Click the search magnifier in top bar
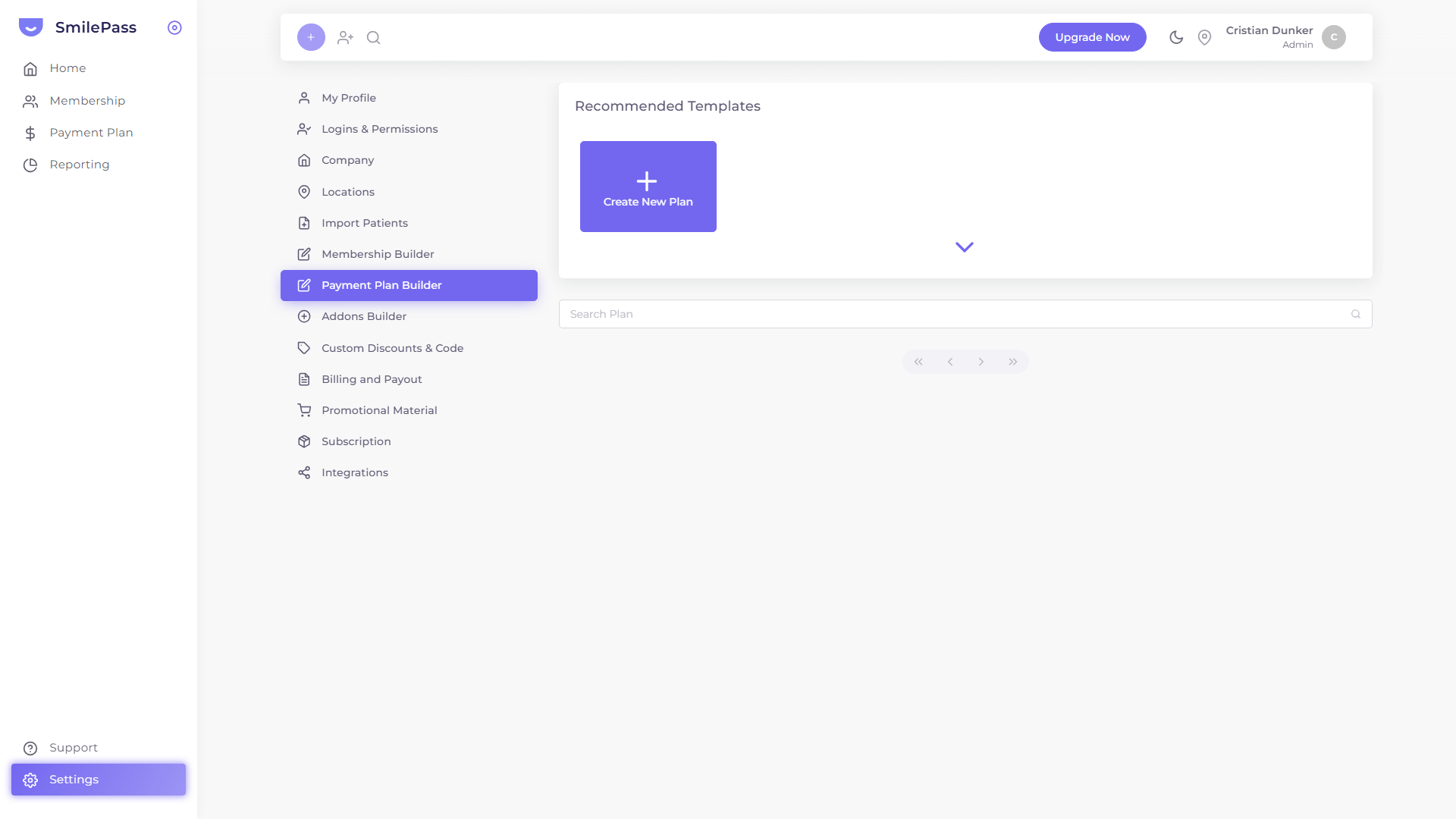Screen dimensions: 1456x819 pos(374,37)
